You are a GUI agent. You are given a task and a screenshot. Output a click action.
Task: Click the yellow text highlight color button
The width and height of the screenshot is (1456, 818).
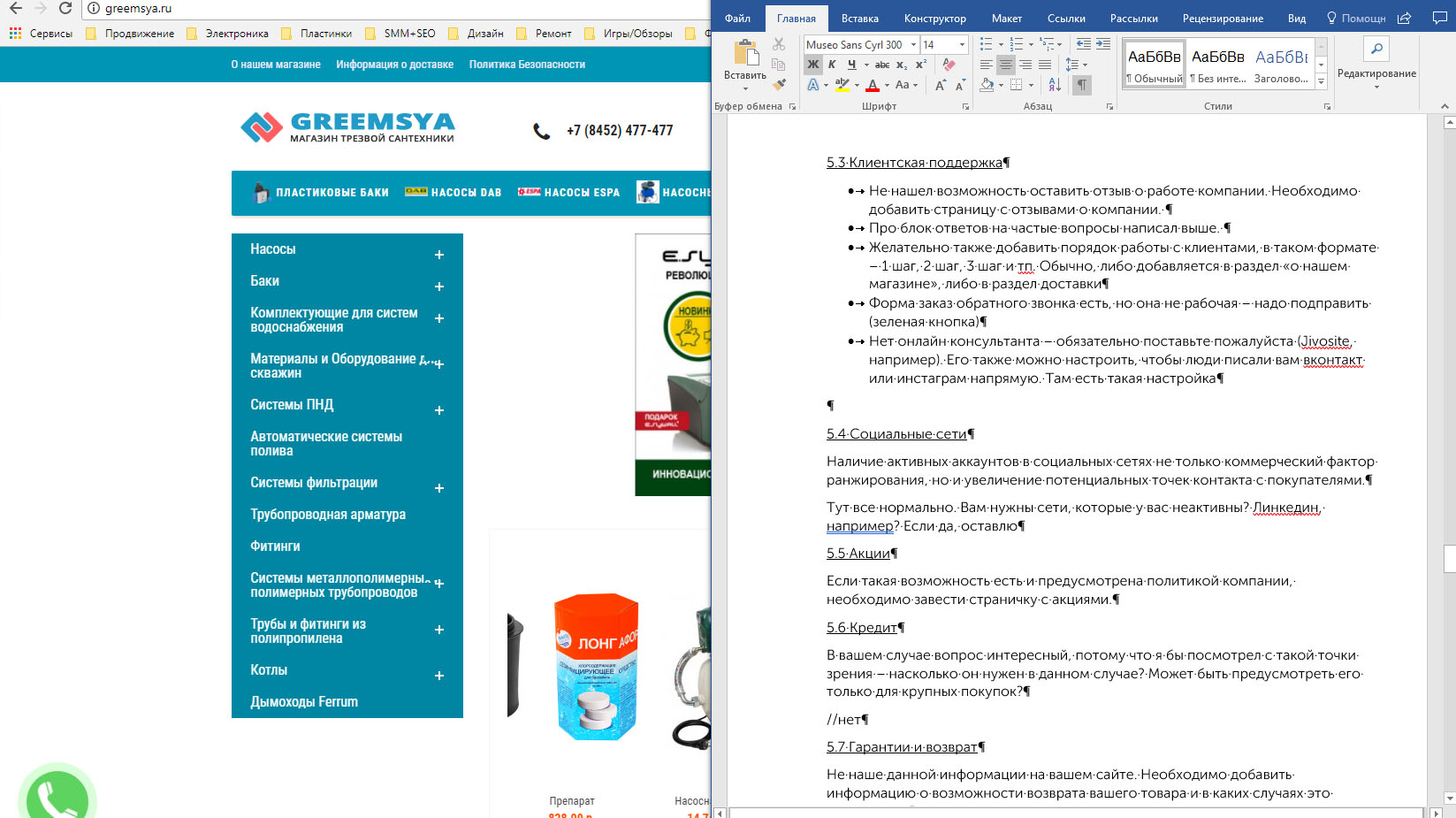[842, 85]
